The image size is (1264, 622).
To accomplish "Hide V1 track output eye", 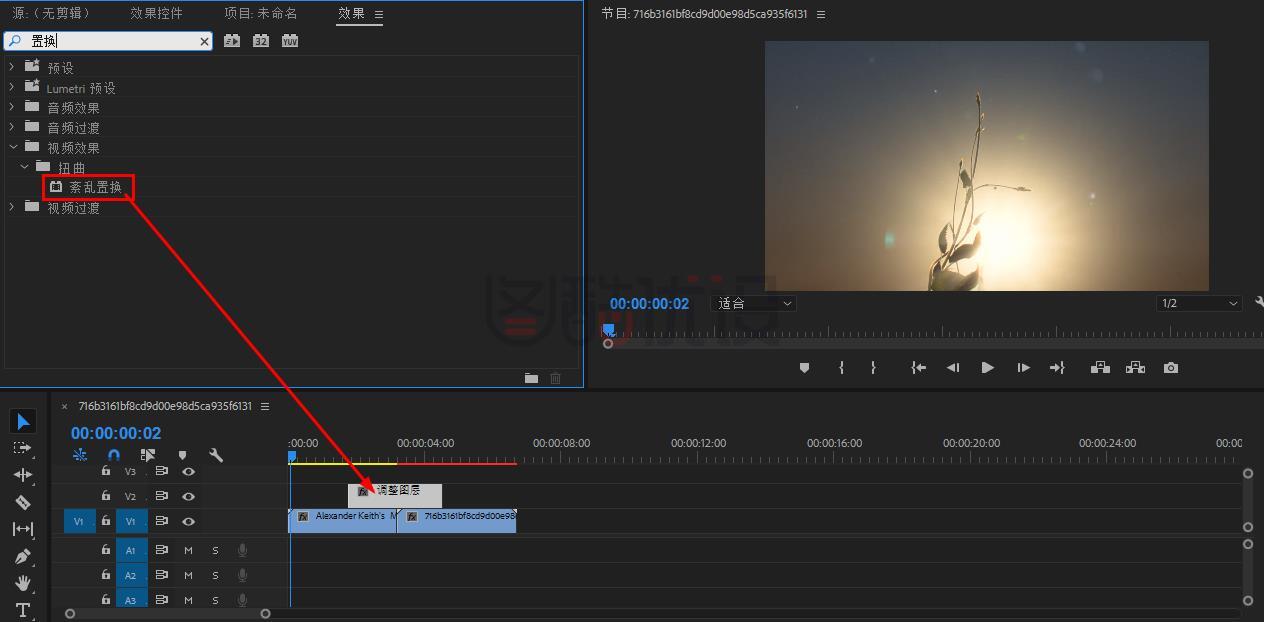I will (188, 521).
